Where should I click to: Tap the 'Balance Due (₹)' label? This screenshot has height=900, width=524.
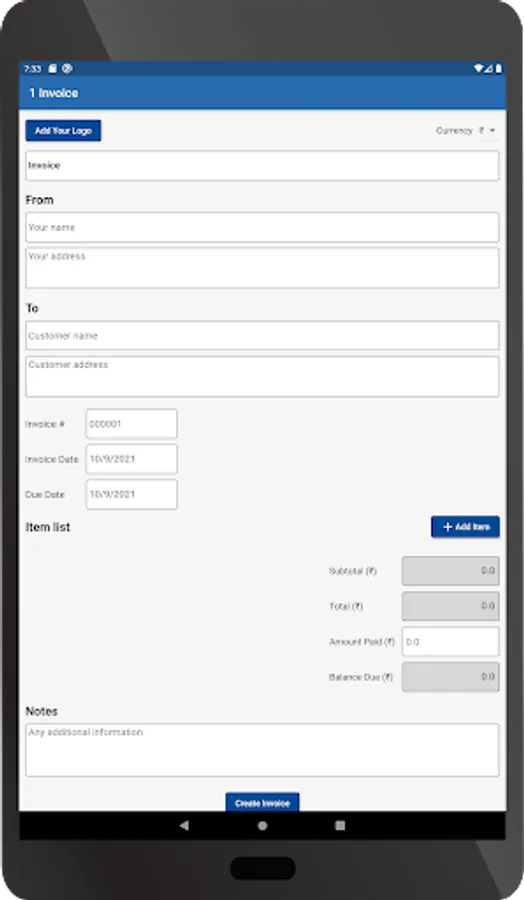(360, 677)
